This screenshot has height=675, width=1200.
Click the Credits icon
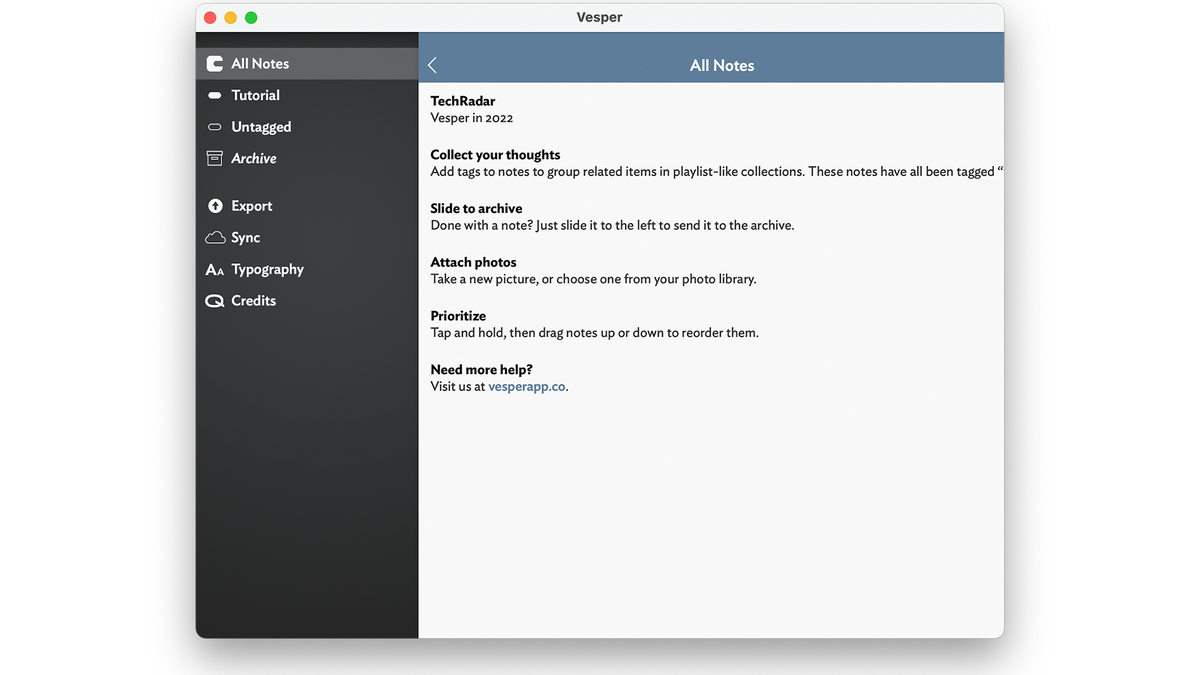click(214, 301)
